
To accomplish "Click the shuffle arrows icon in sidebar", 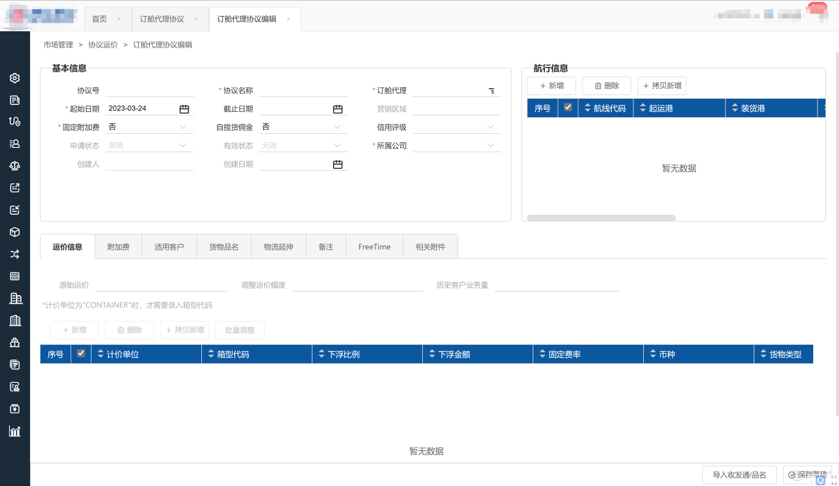I will tap(15, 254).
